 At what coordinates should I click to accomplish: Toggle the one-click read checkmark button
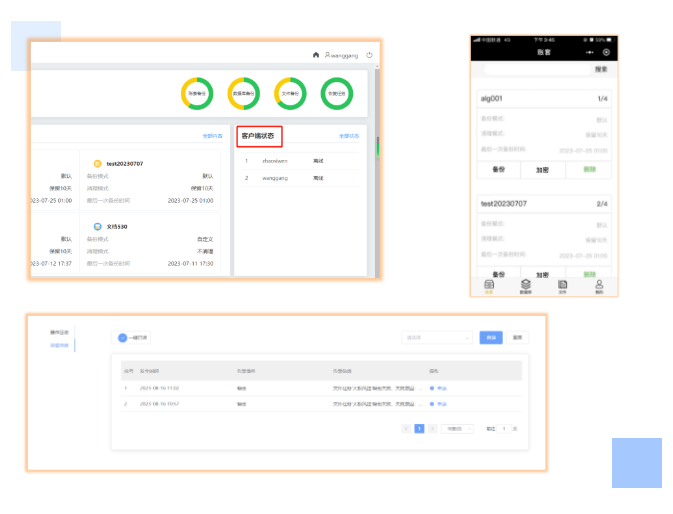tap(131, 338)
